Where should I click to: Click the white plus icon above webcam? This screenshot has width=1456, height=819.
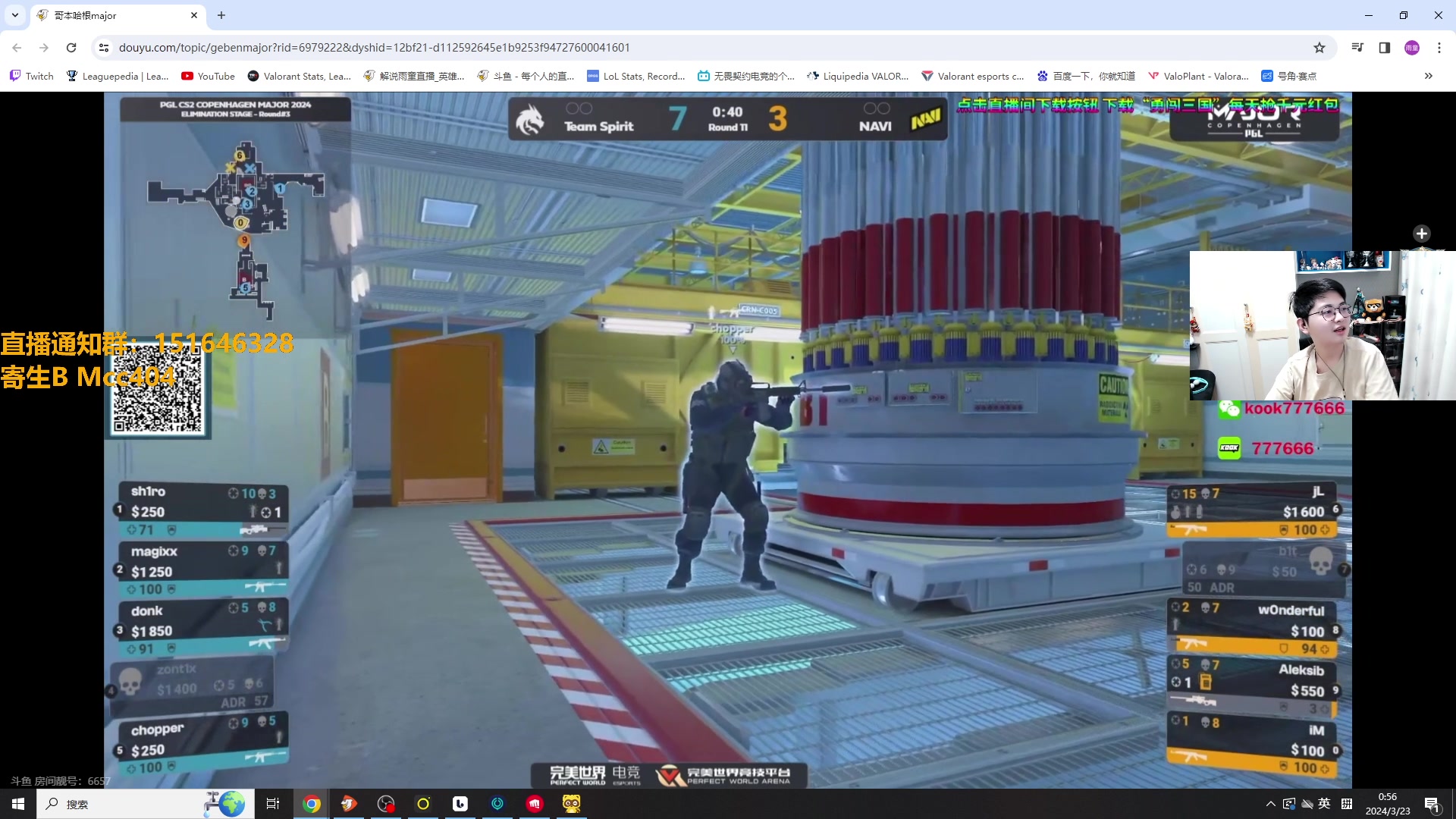click(1422, 234)
